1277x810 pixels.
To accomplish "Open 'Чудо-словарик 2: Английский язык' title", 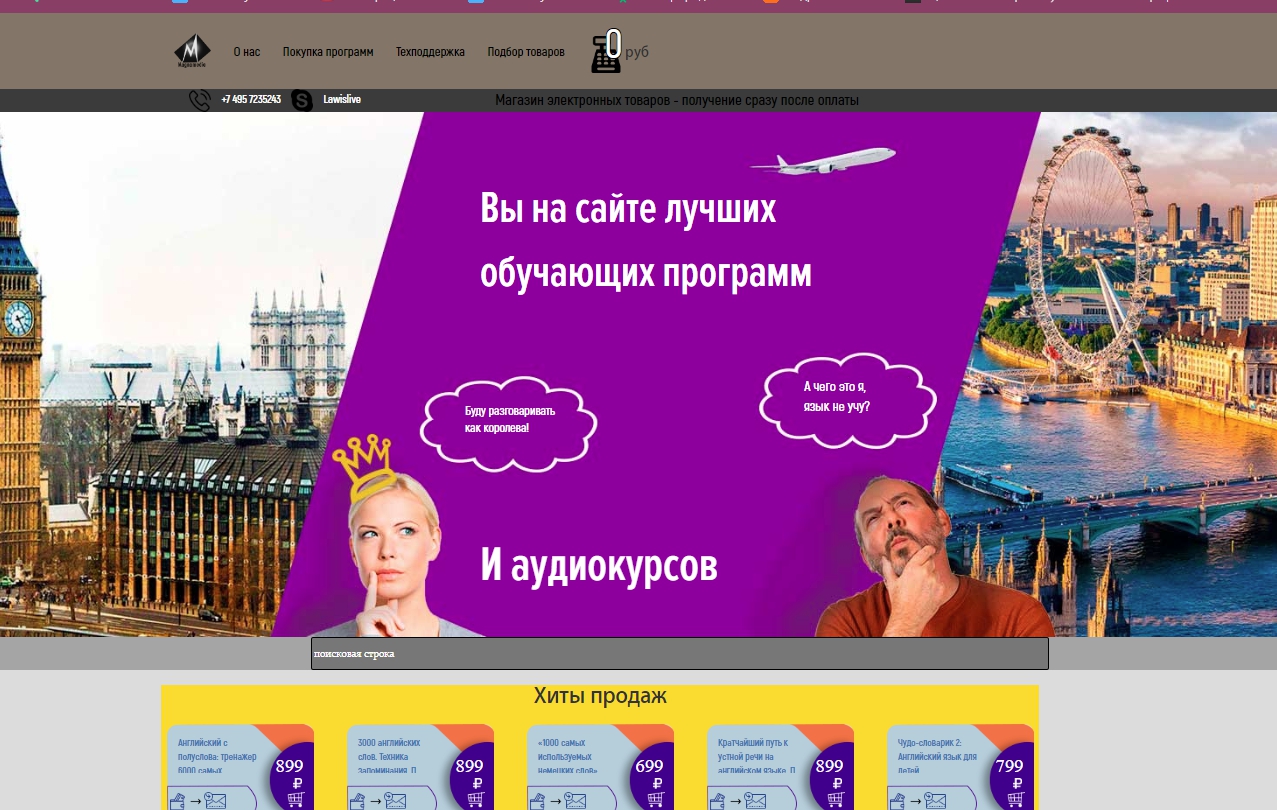I will 937,757.
